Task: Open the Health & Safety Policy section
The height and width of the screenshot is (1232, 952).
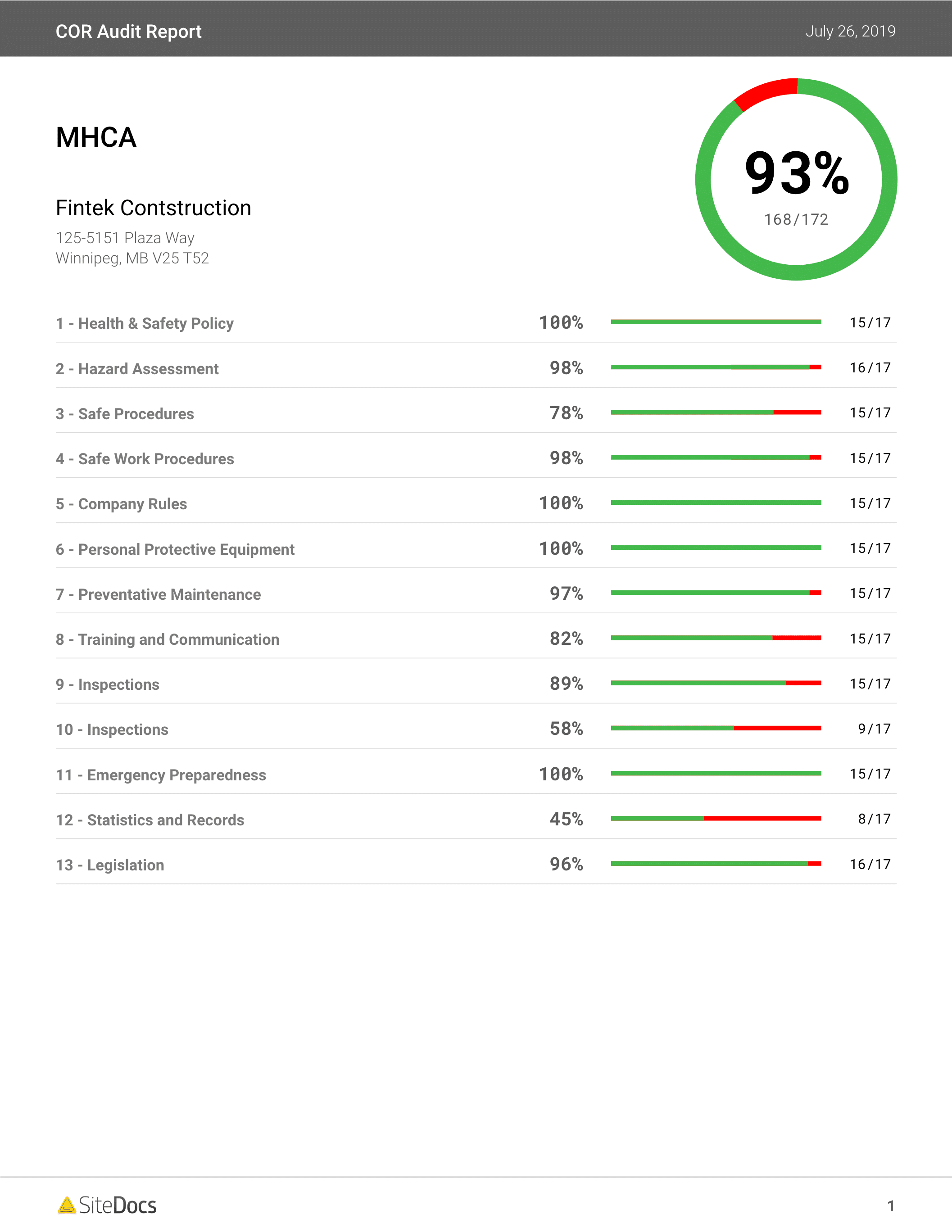Action: pyautogui.click(x=145, y=323)
